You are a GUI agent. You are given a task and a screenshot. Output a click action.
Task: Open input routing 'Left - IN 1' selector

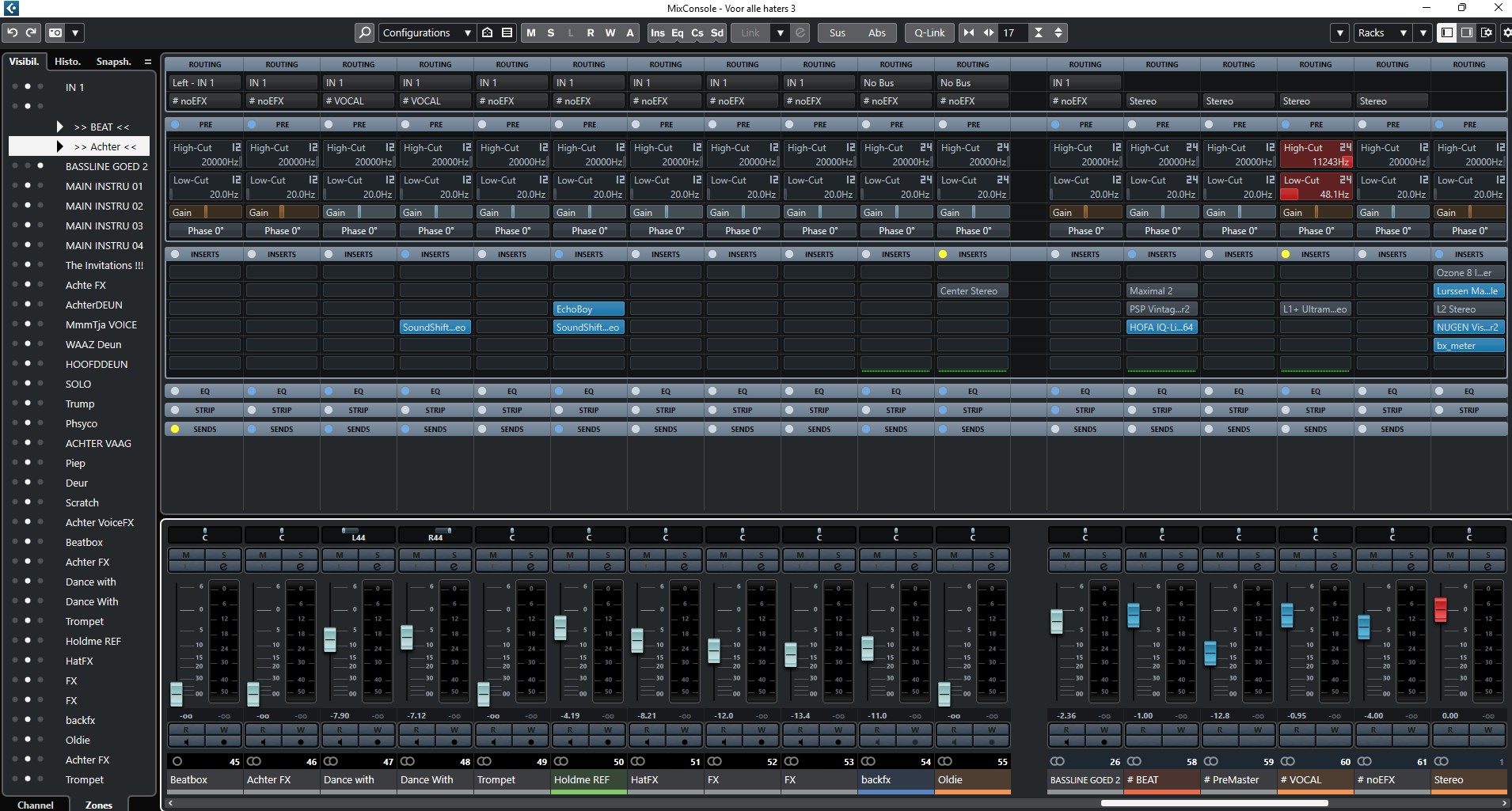tap(204, 82)
